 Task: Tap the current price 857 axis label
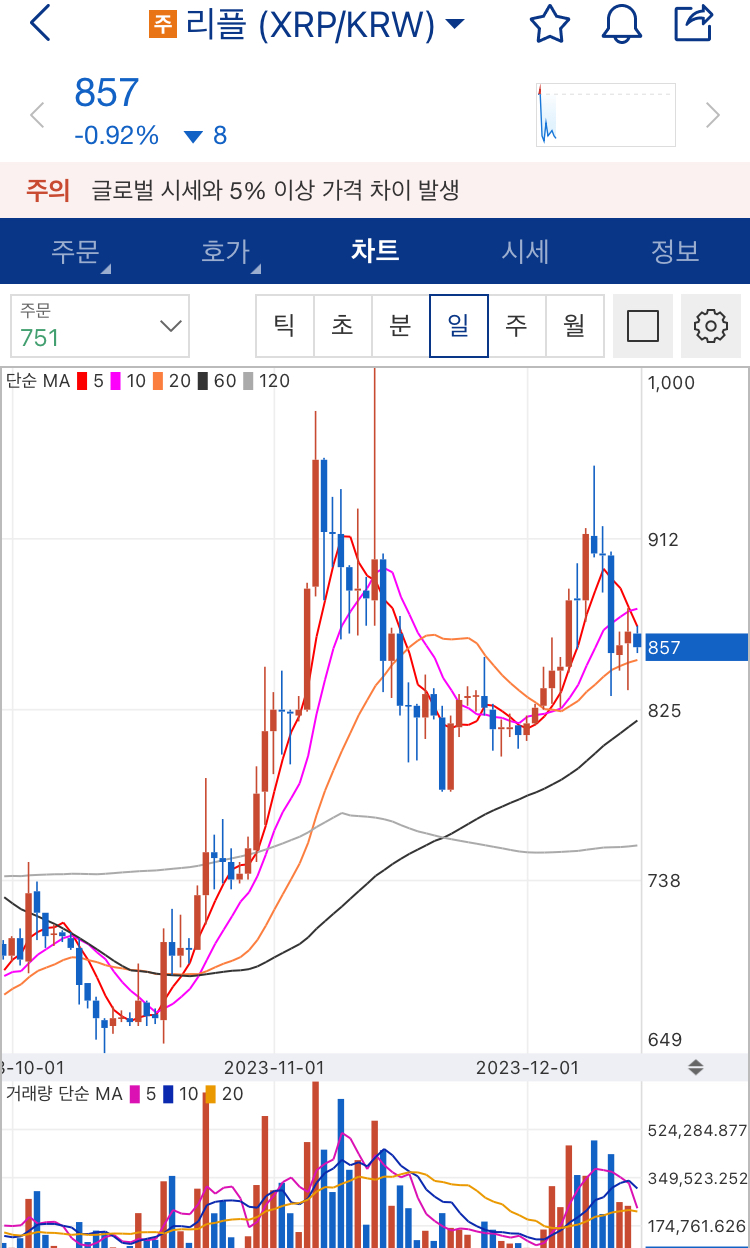tap(696, 647)
